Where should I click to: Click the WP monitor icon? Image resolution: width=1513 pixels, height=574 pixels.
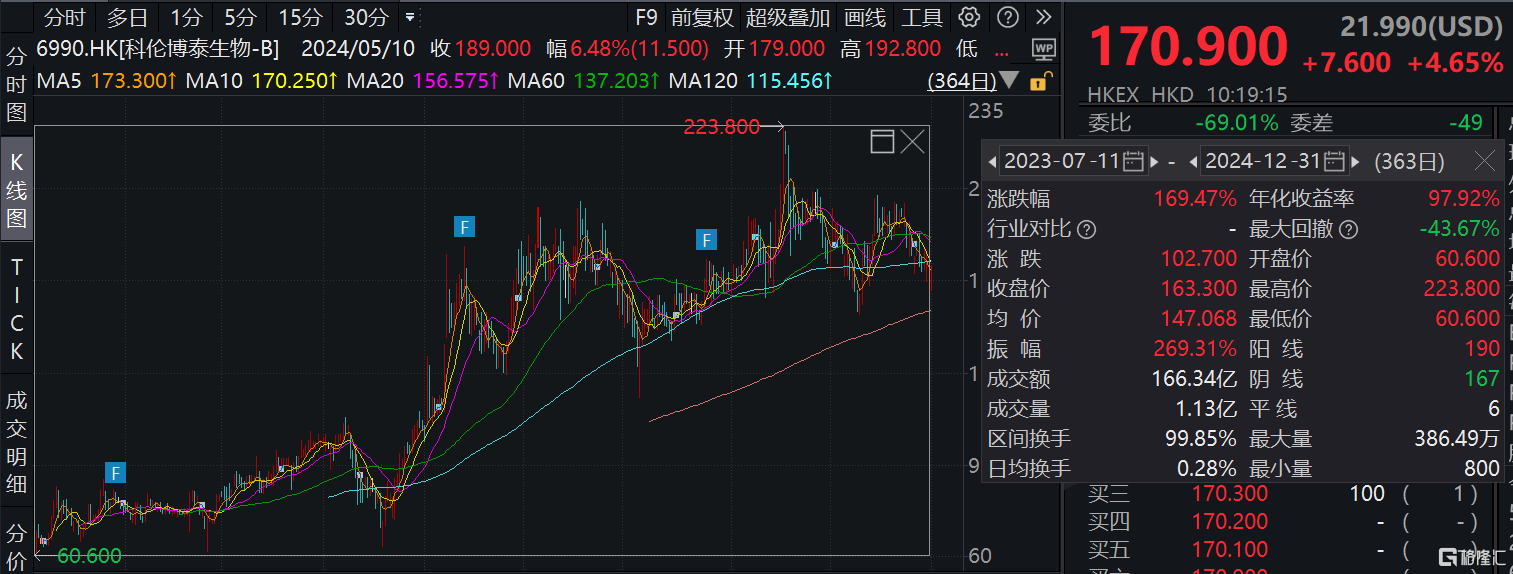click(1044, 48)
